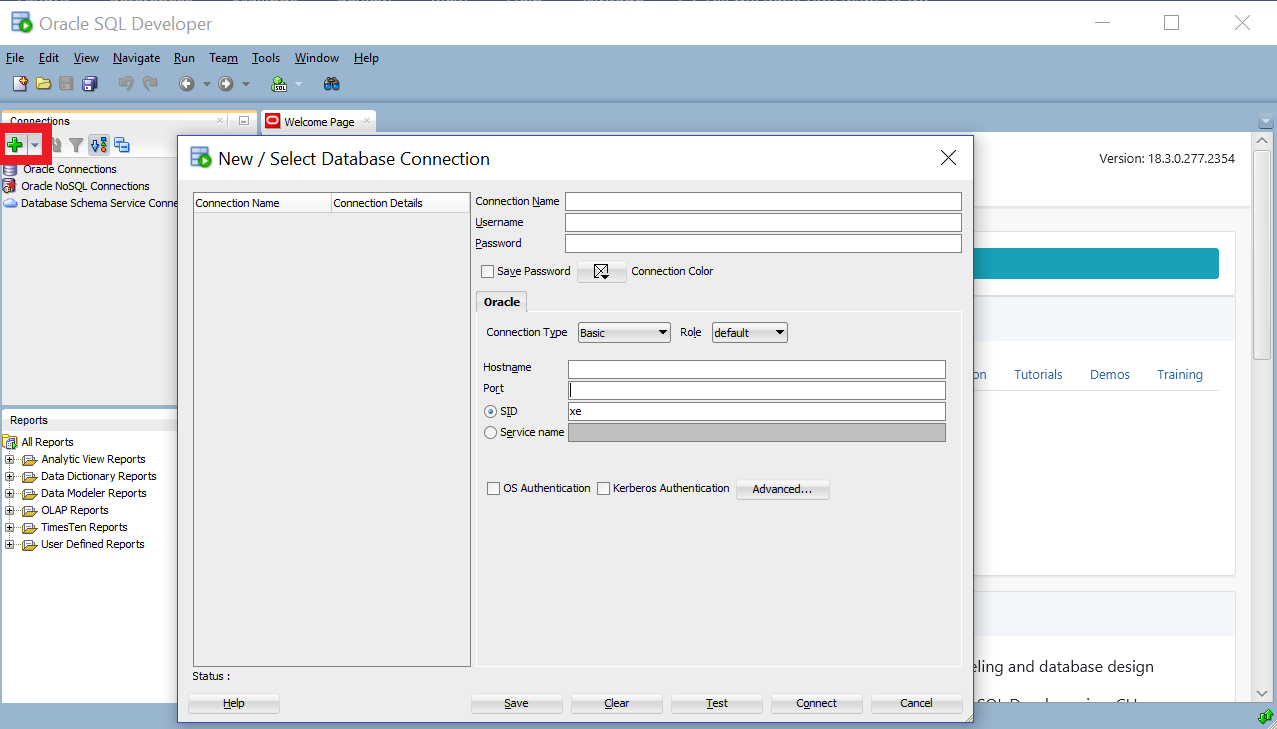
Task: Check the OS Authentication box
Action: tap(494, 489)
